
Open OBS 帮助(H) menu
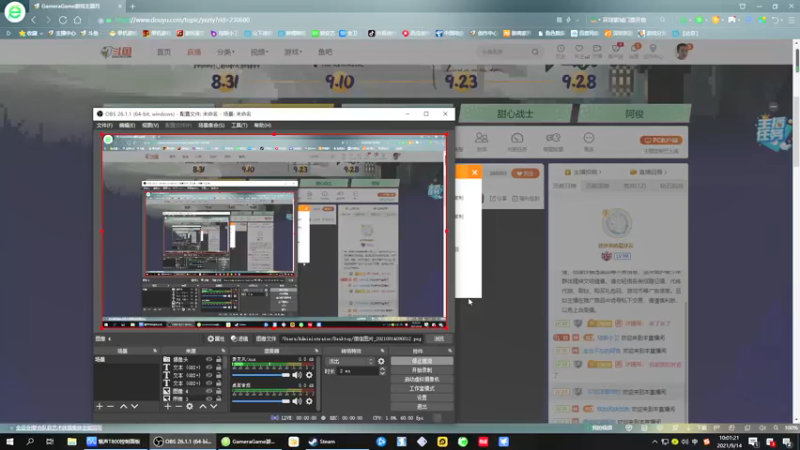(x=262, y=126)
